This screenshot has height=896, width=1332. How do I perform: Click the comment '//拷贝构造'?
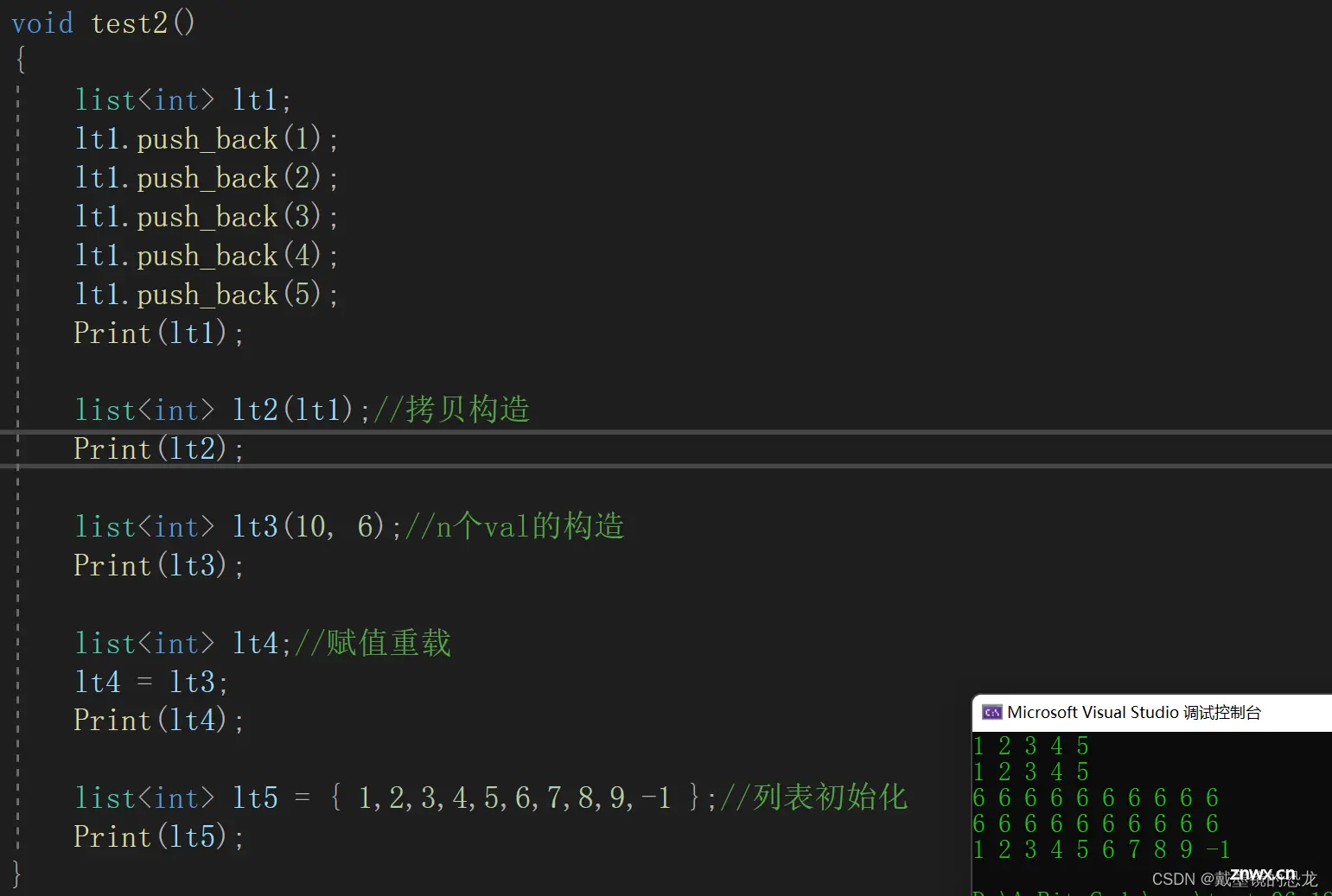451,410
